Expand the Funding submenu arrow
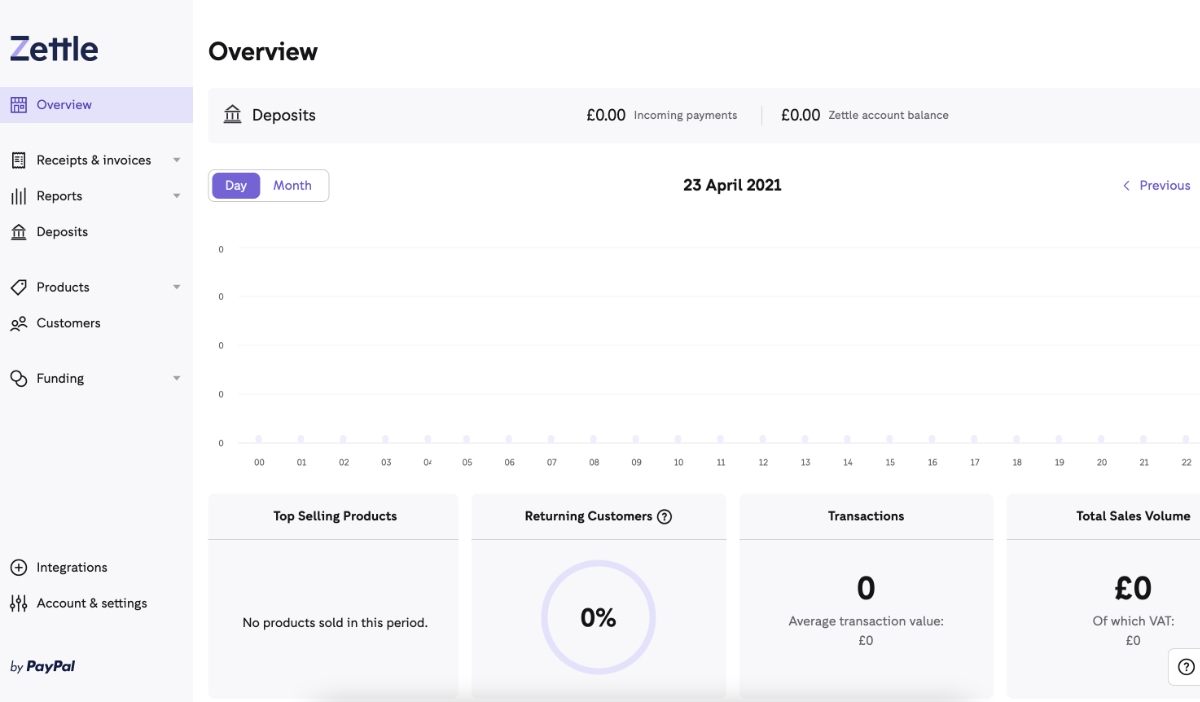 point(177,378)
